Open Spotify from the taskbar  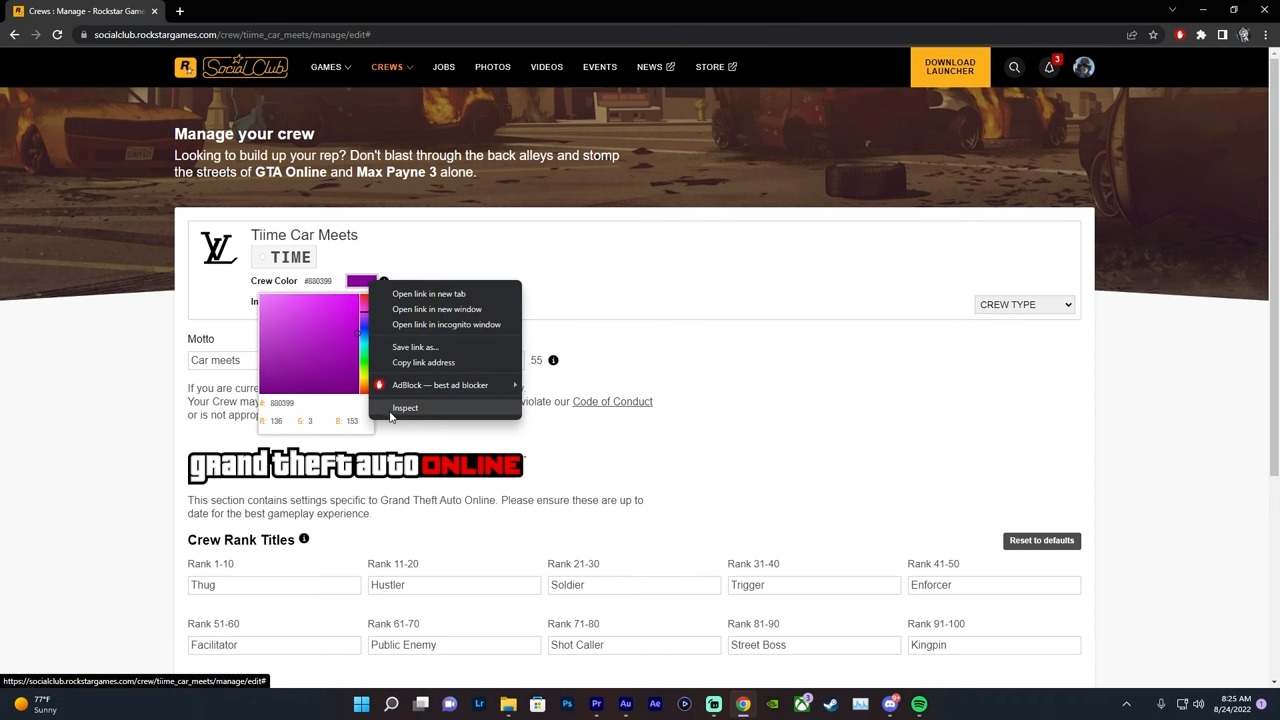click(x=919, y=704)
